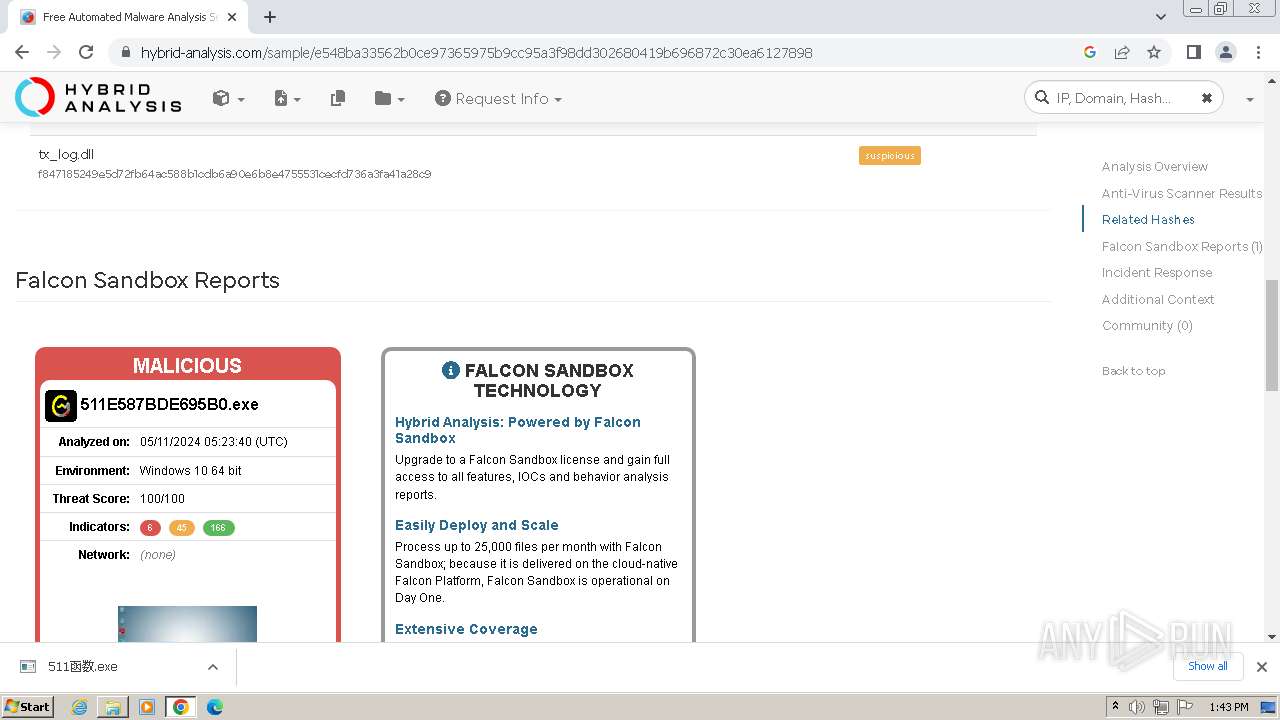1280x720 pixels.
Task: View site information lock icon
Action: [x=125, y=52]
